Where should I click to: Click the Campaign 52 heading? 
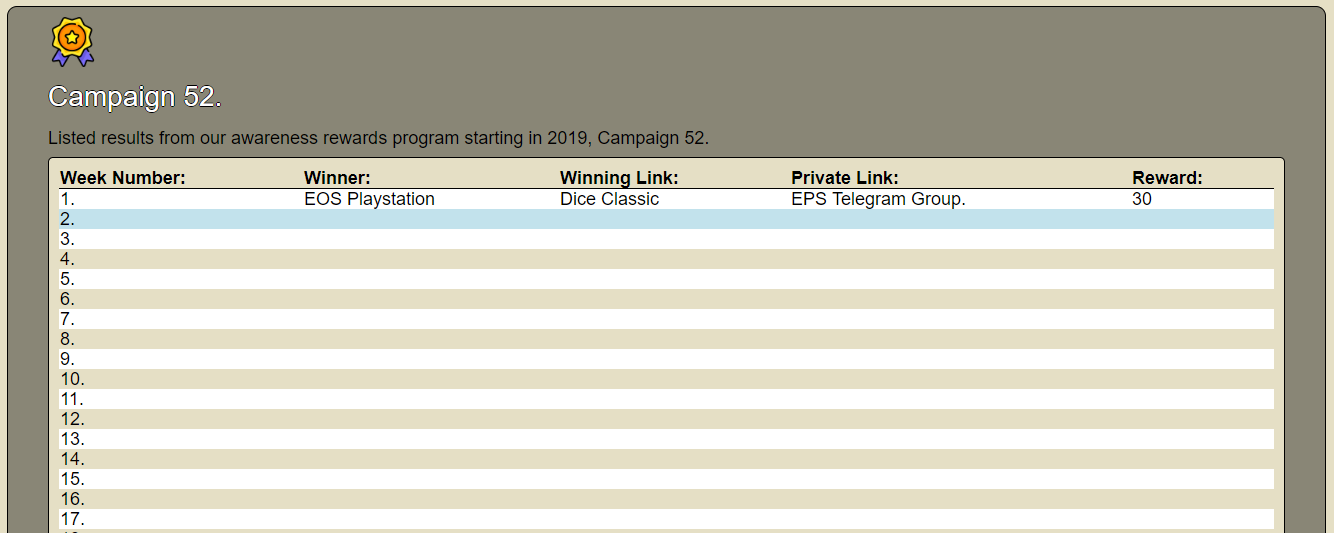click(x=135, y=97)
